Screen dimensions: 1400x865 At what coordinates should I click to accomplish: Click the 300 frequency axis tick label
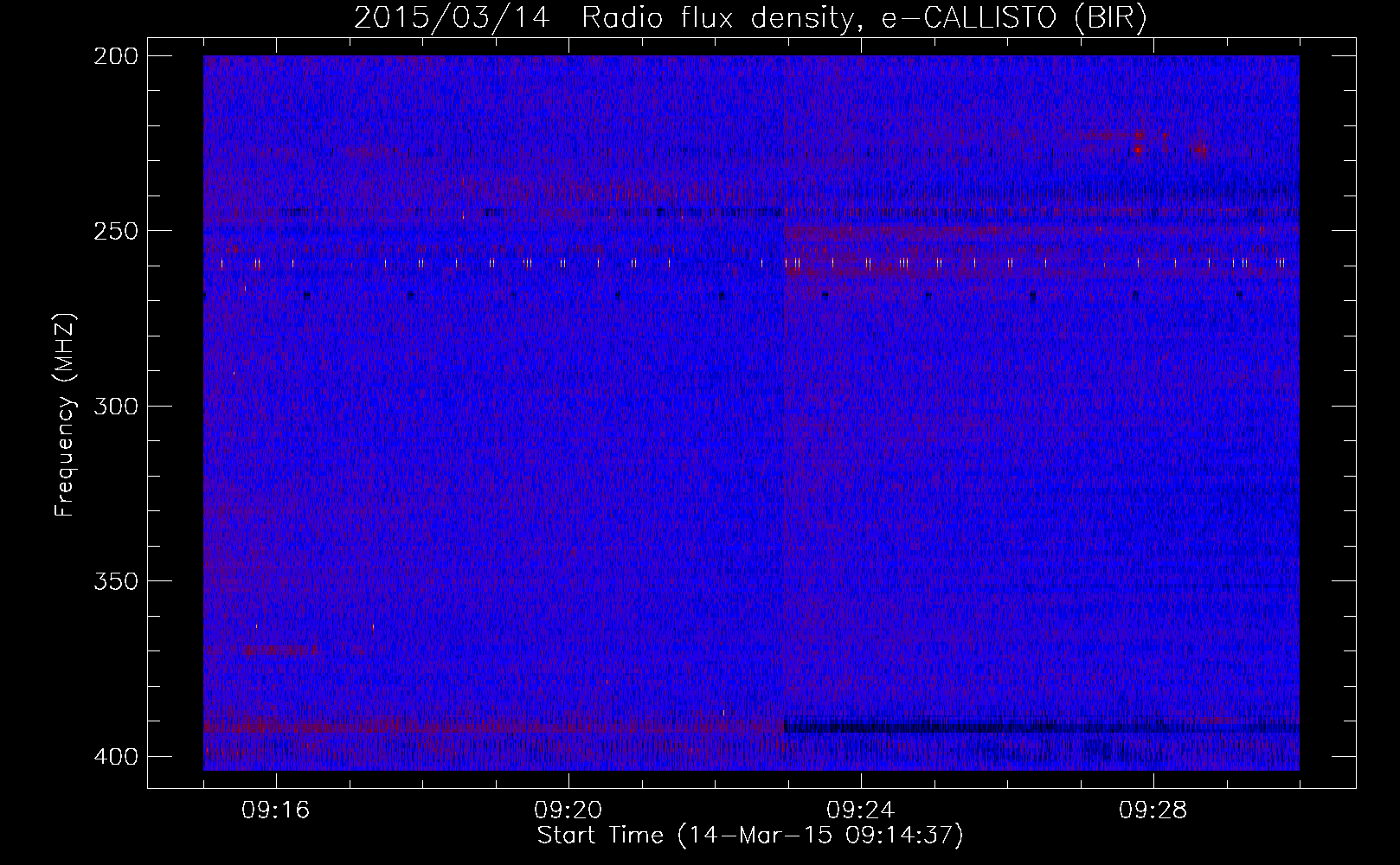click(116, 406)
